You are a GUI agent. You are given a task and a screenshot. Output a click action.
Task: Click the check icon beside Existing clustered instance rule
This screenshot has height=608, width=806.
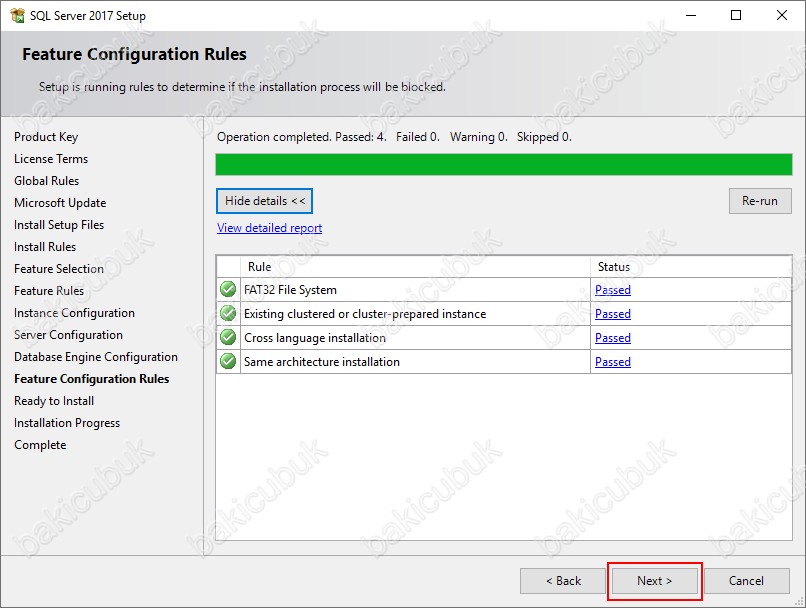coord(228,314)
